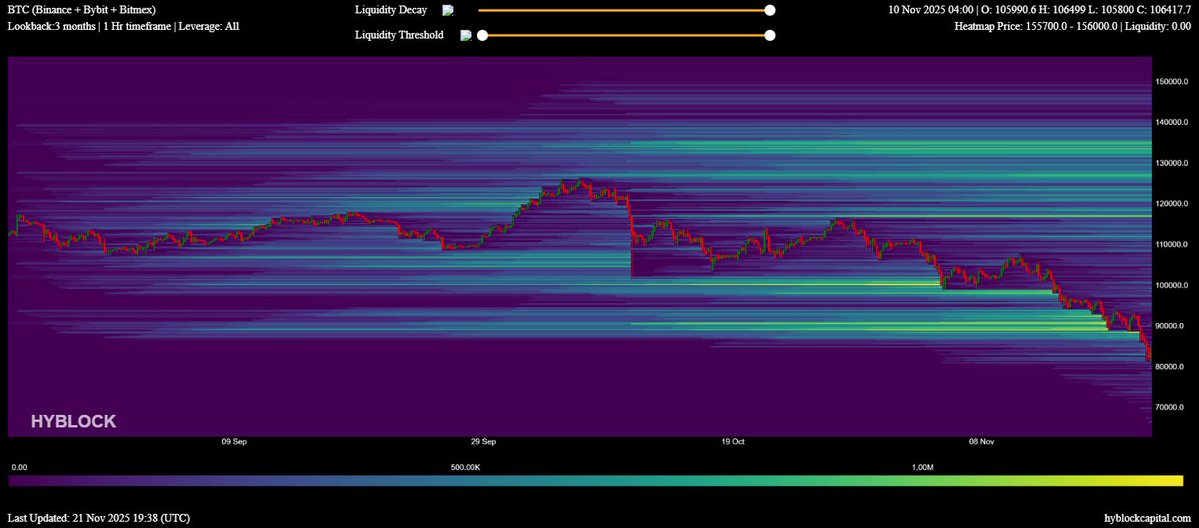
Task: Click the left handle of Liquidity Threshold slider
Action: [x=483, y=35]
